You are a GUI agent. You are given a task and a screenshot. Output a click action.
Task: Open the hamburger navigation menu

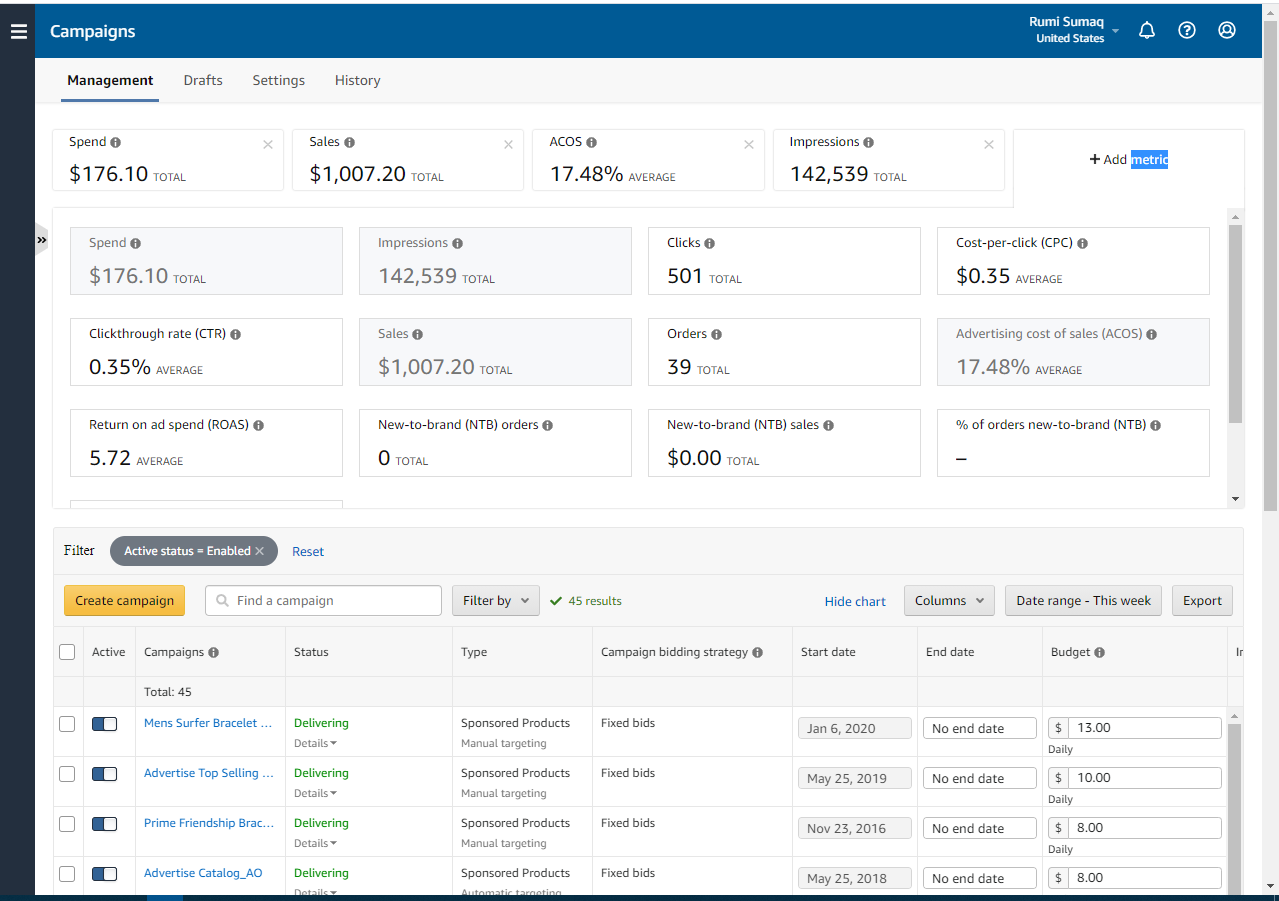click(18, 32)
